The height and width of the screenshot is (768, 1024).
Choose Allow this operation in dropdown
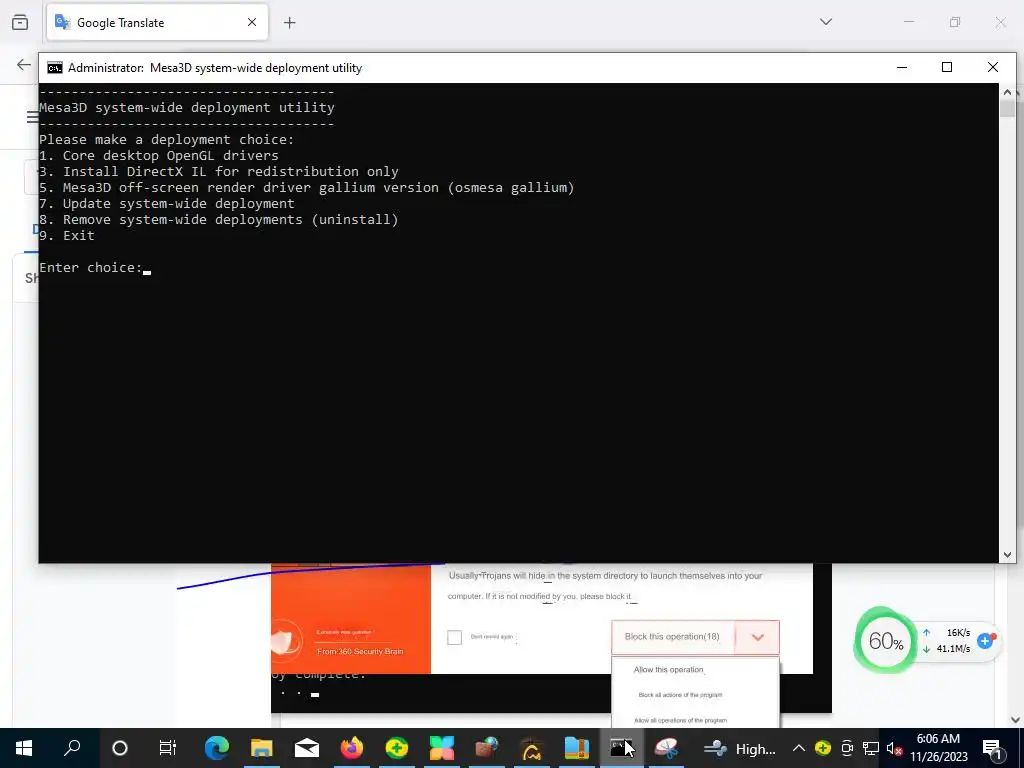tap(668, 670)
